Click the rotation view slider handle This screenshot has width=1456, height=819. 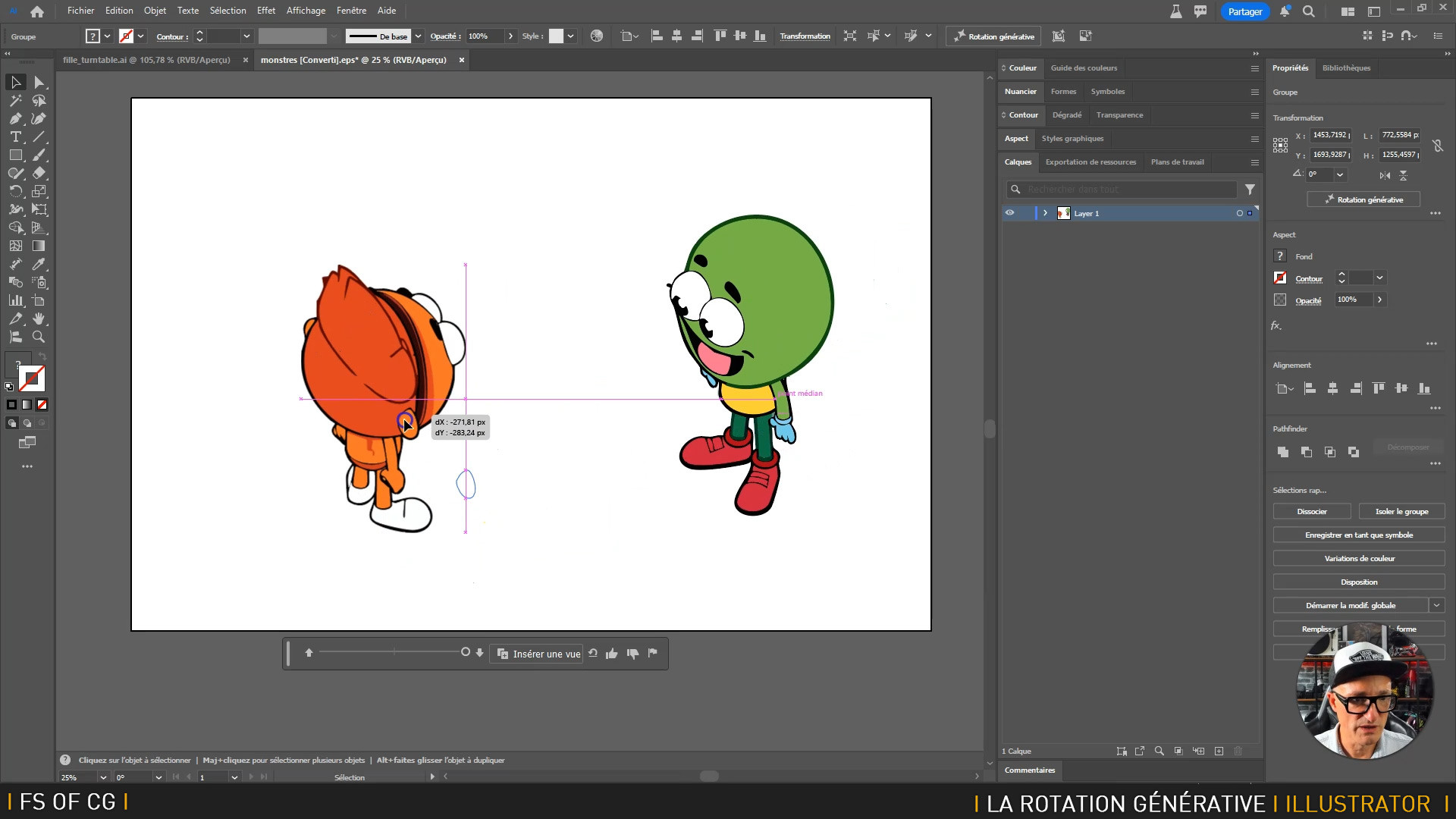[466, 652]
